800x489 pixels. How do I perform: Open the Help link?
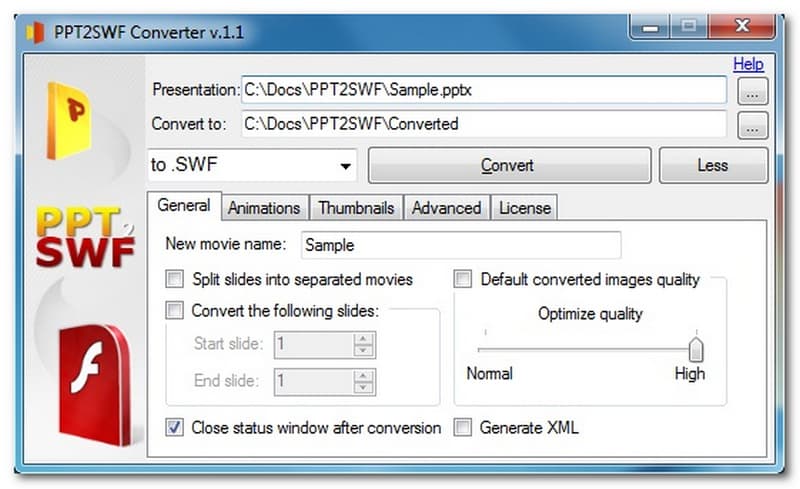click(x=748, y=64)
